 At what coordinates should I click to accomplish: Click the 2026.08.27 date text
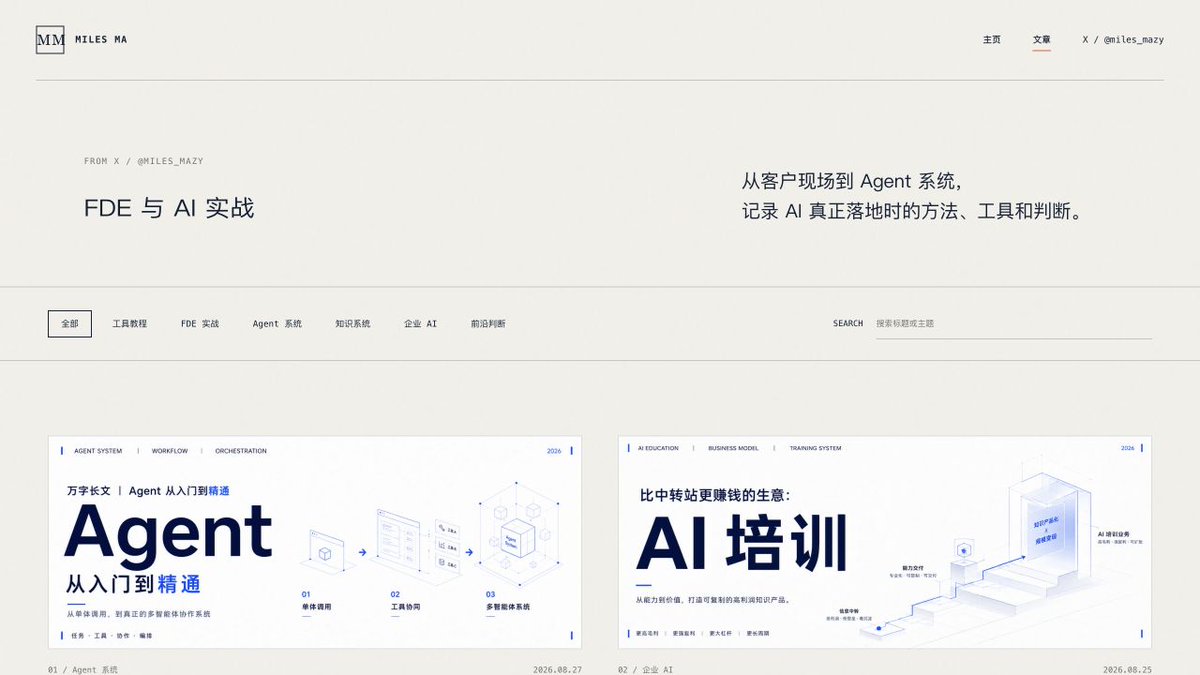click(557, 670)
